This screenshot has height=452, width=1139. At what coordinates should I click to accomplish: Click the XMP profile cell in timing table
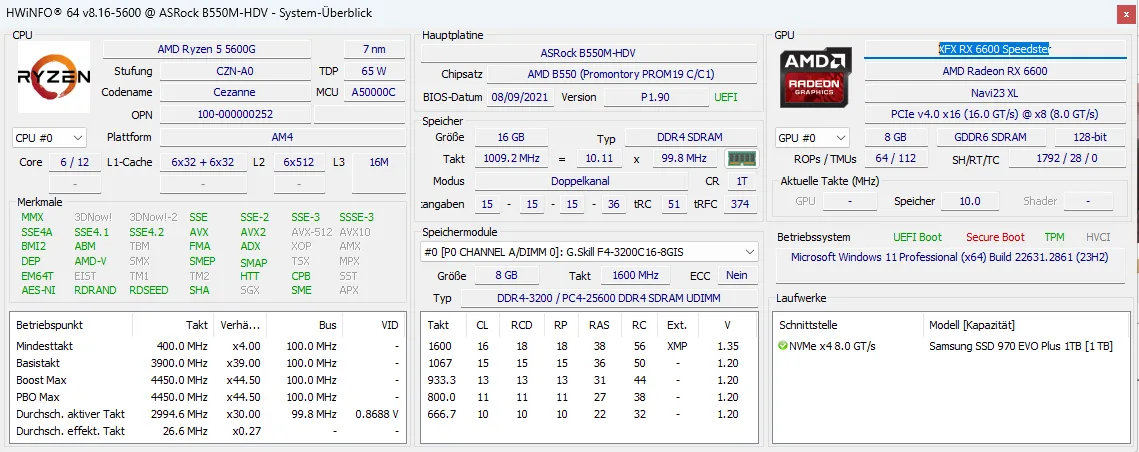676,347
